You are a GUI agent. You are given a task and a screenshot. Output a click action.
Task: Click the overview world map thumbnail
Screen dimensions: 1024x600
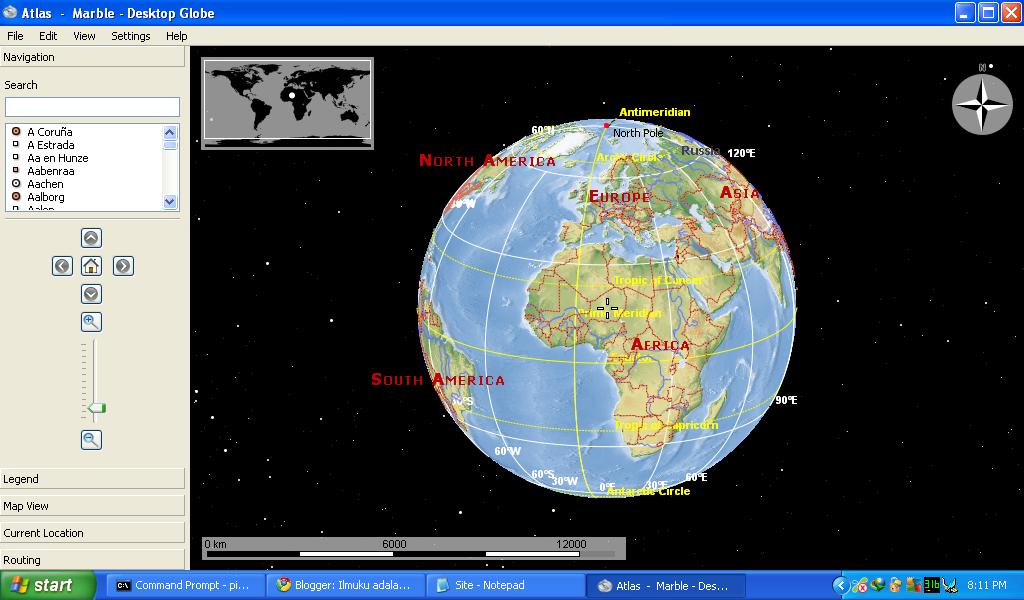click(287, 103)
